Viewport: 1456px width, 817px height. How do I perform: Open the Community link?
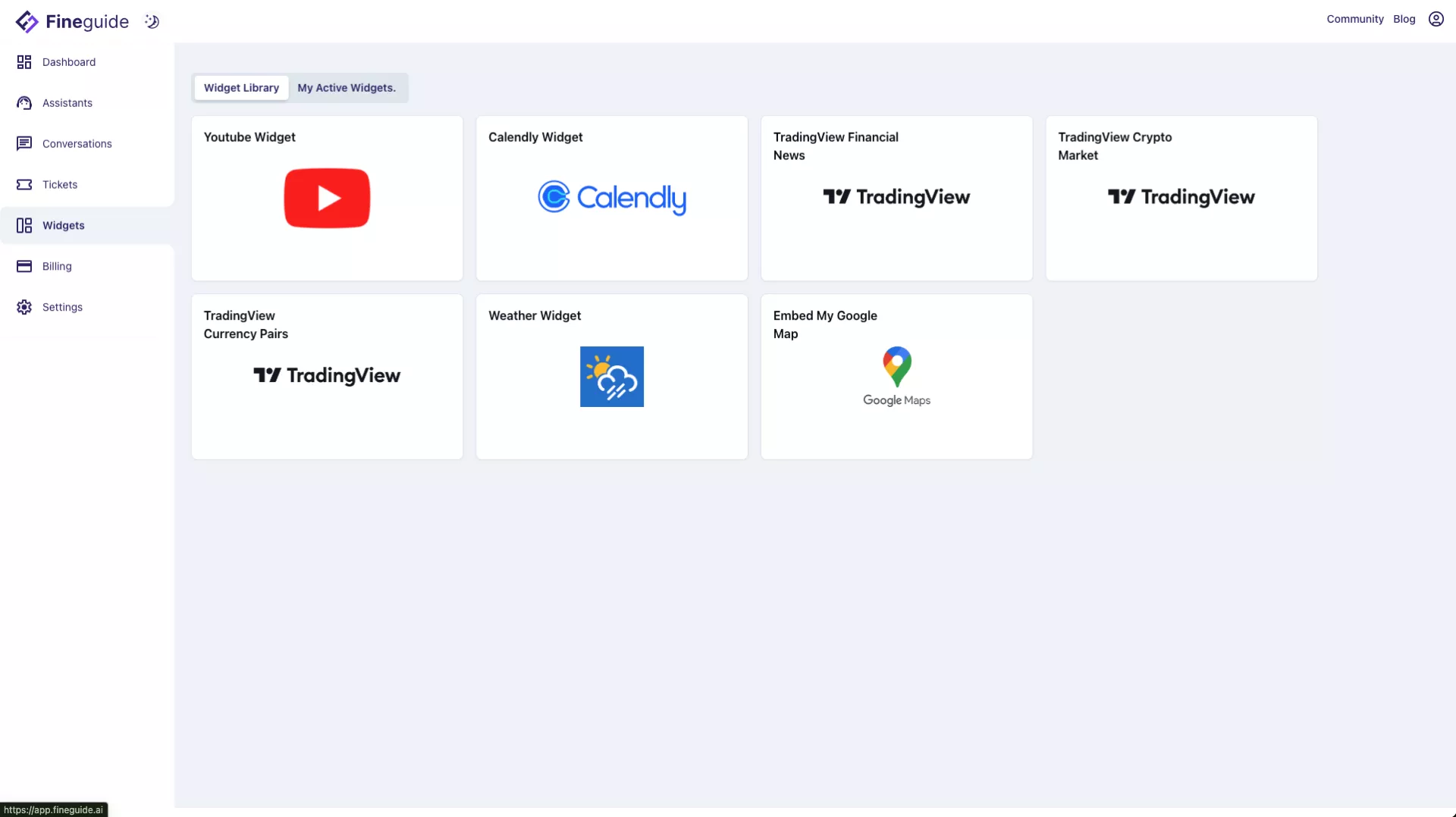click(1354, 19)
